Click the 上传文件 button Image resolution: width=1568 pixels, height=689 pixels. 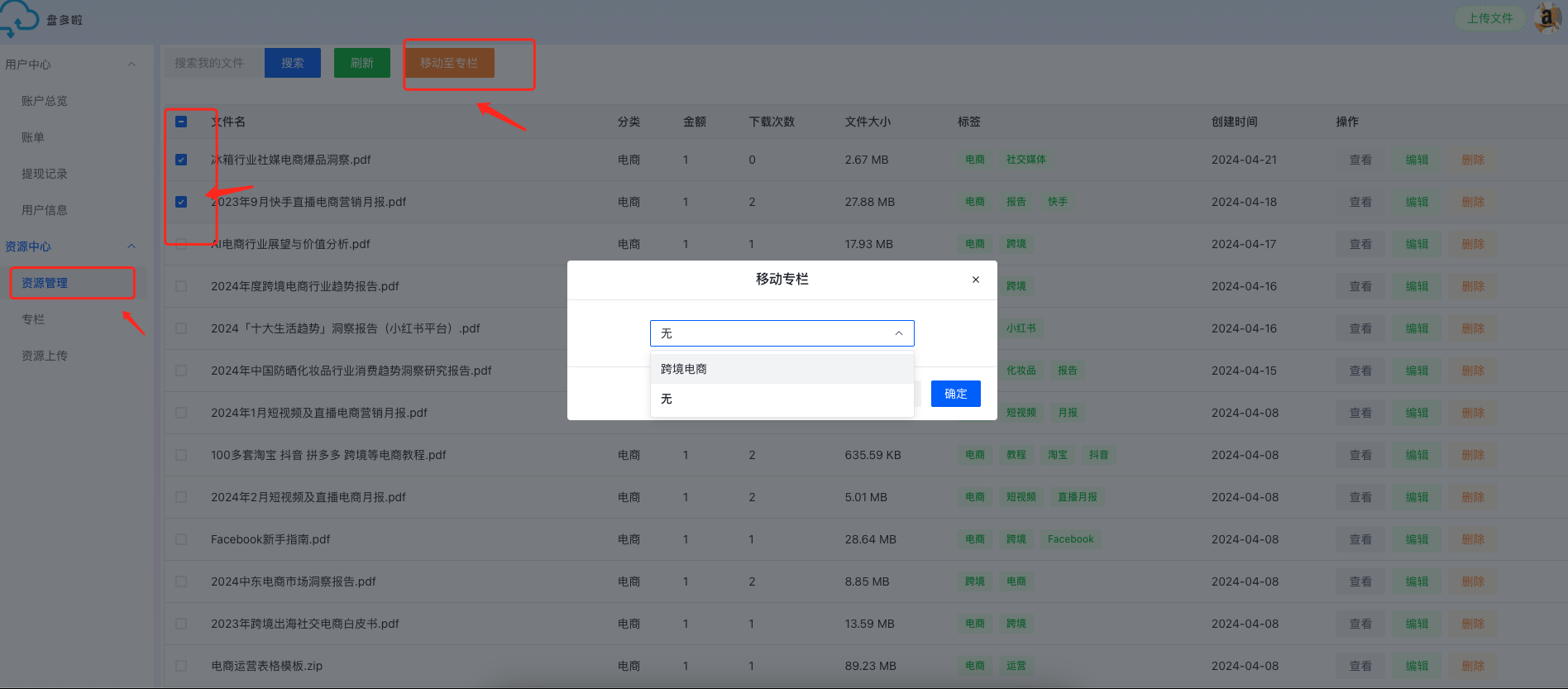point(1490,18)
